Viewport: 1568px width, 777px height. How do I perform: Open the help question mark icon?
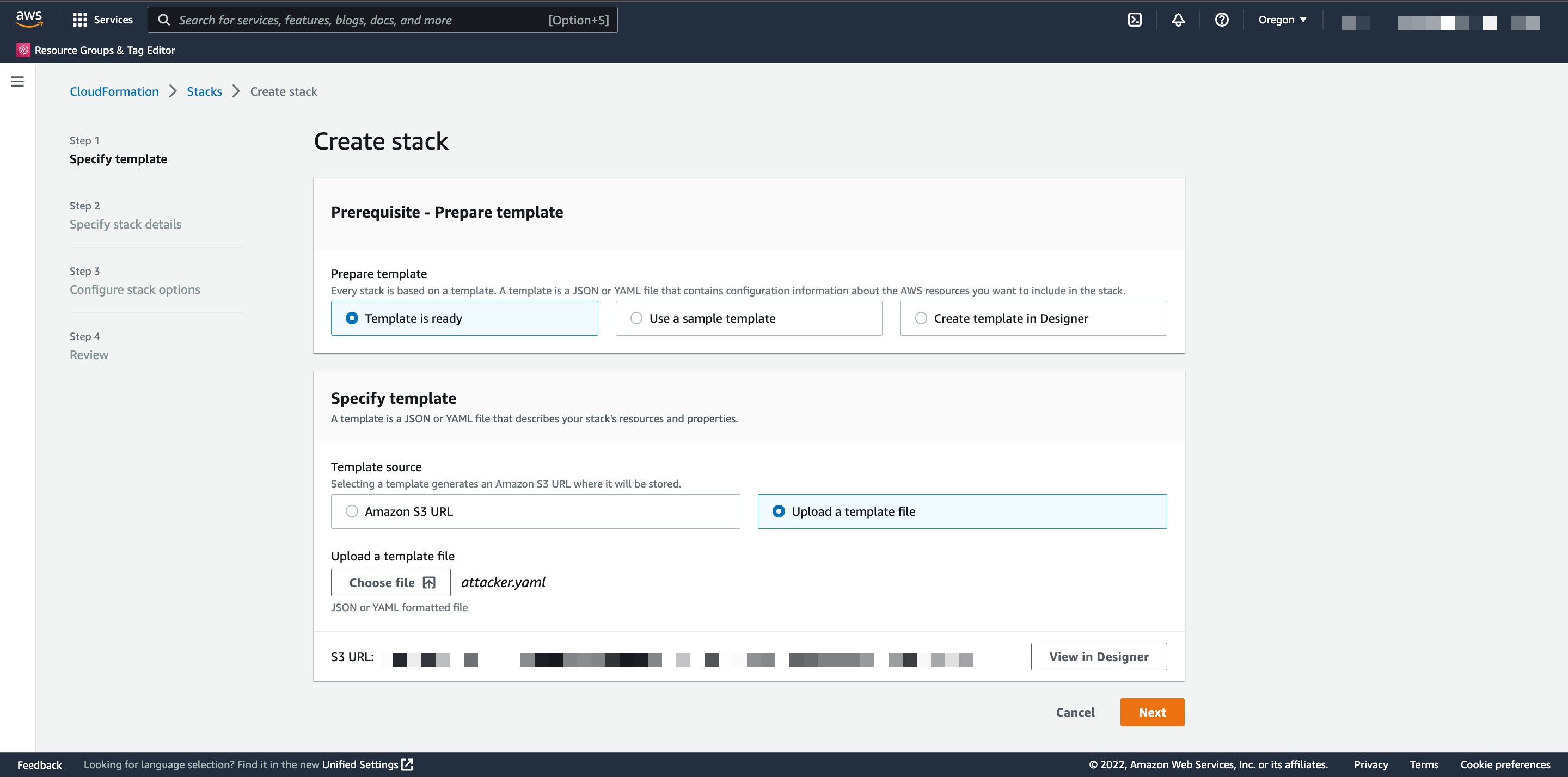tap(1222, 19)
